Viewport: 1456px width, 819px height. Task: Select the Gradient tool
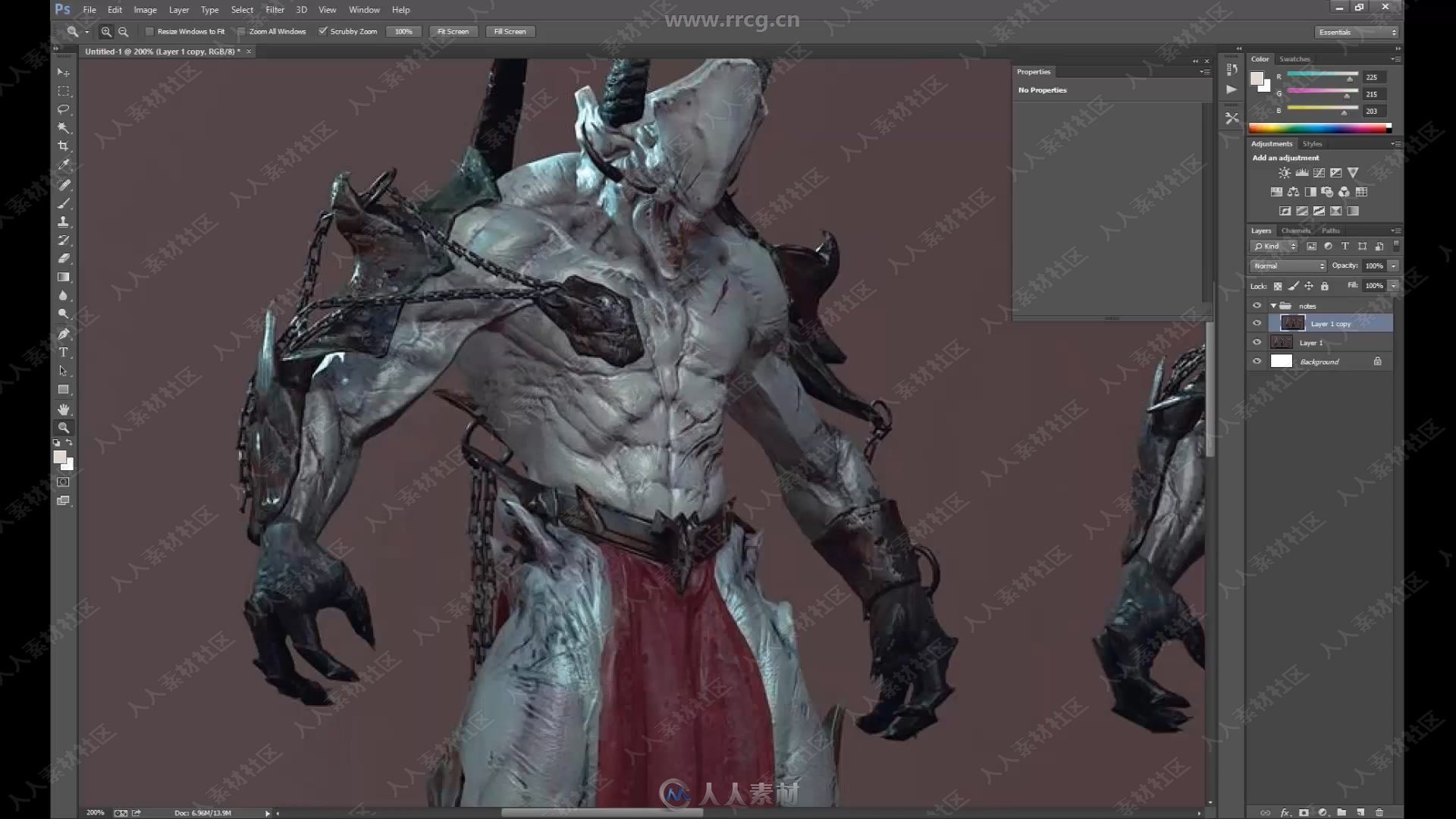click(64, 278)
